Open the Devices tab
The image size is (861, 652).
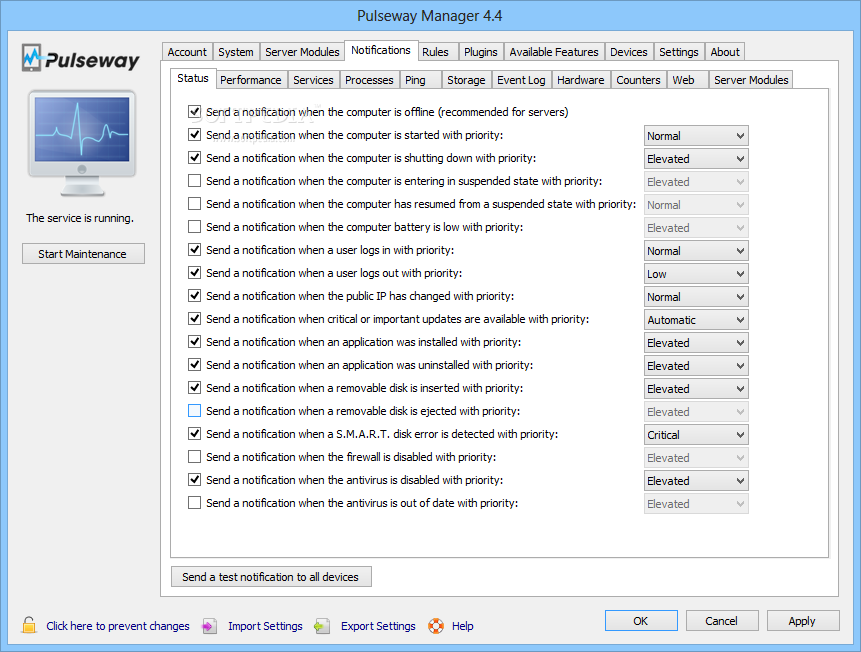pos(629,52)
